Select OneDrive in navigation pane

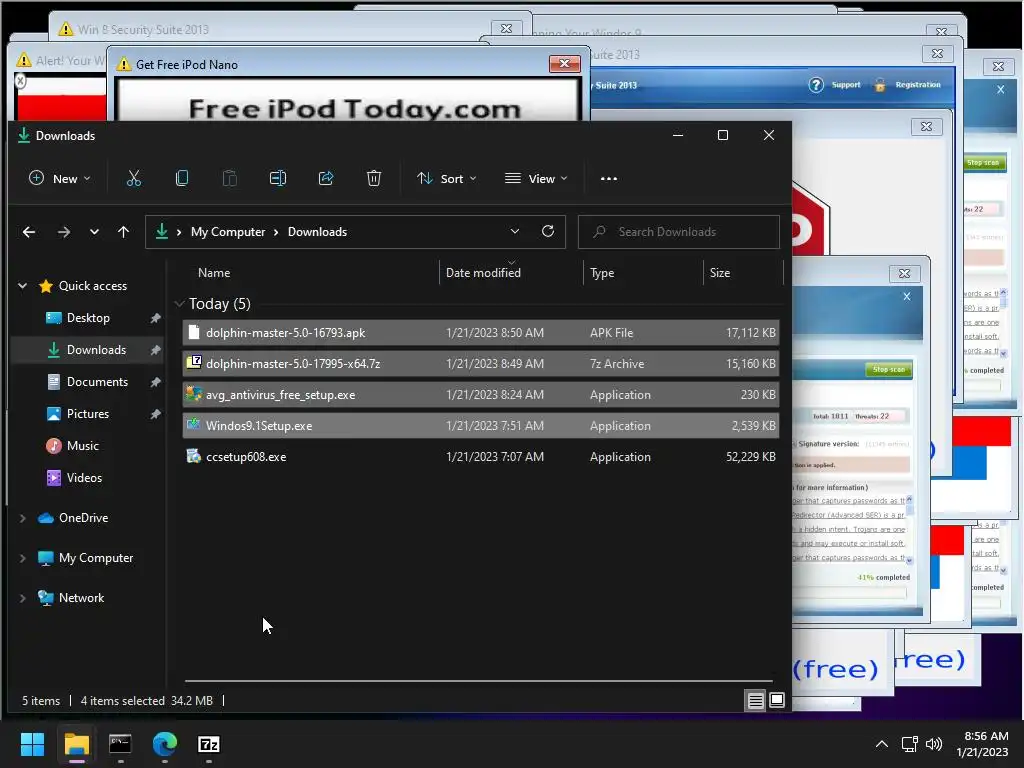point(83,518)
